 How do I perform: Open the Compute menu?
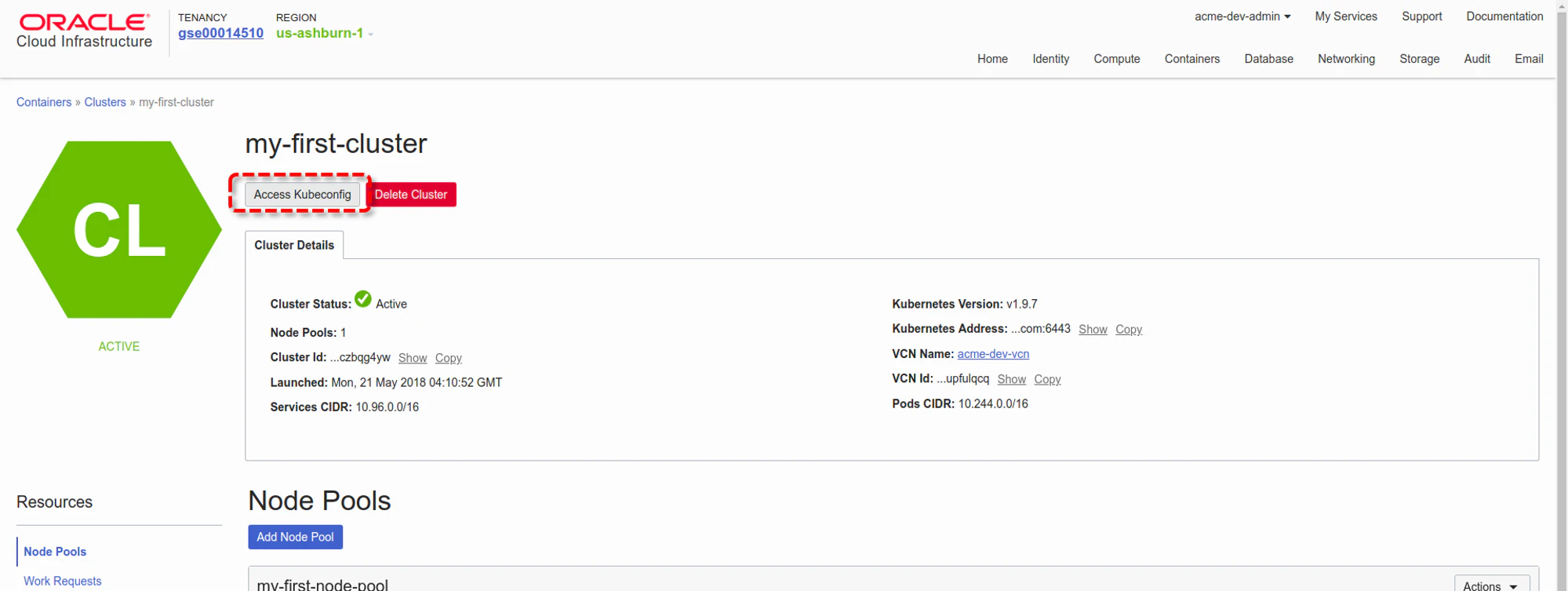coord(1117,59)
